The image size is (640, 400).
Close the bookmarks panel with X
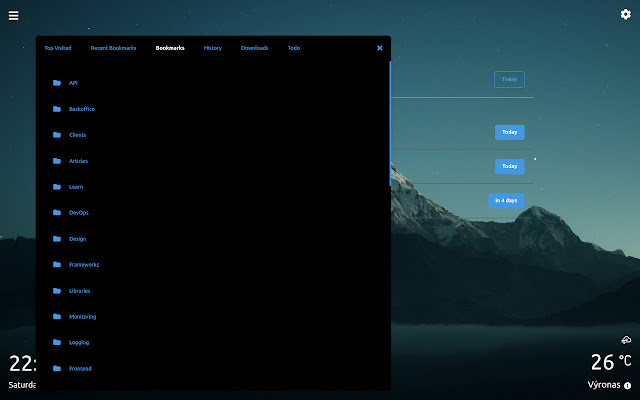point(380,48)
